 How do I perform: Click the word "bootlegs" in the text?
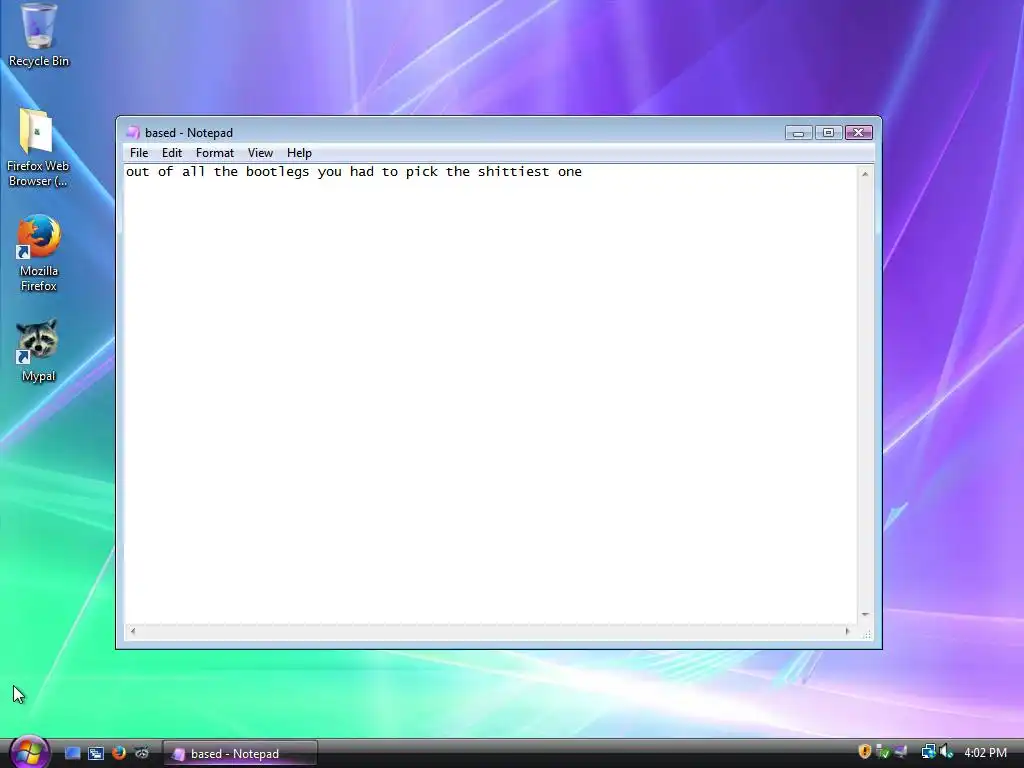(278, 172)
